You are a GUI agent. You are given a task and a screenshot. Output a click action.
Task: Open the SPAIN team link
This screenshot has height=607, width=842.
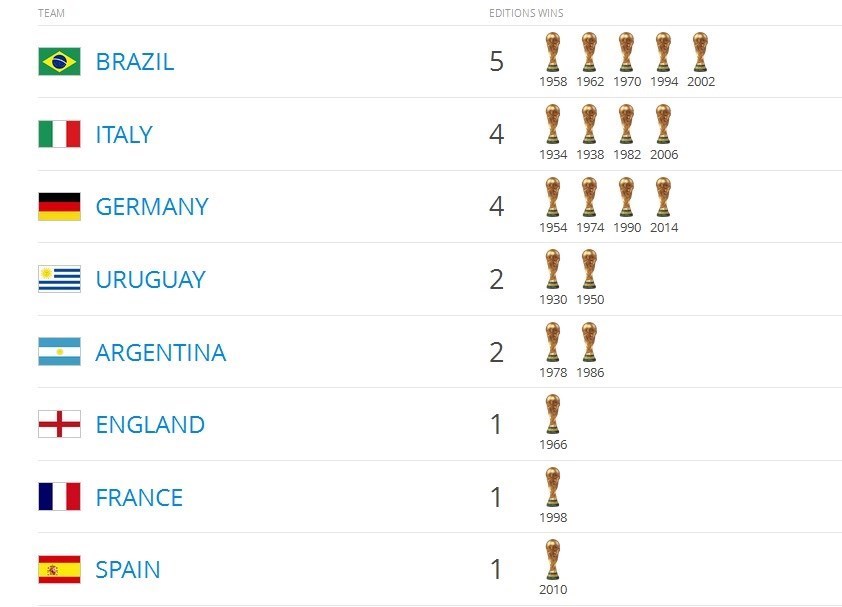(128, 569)
